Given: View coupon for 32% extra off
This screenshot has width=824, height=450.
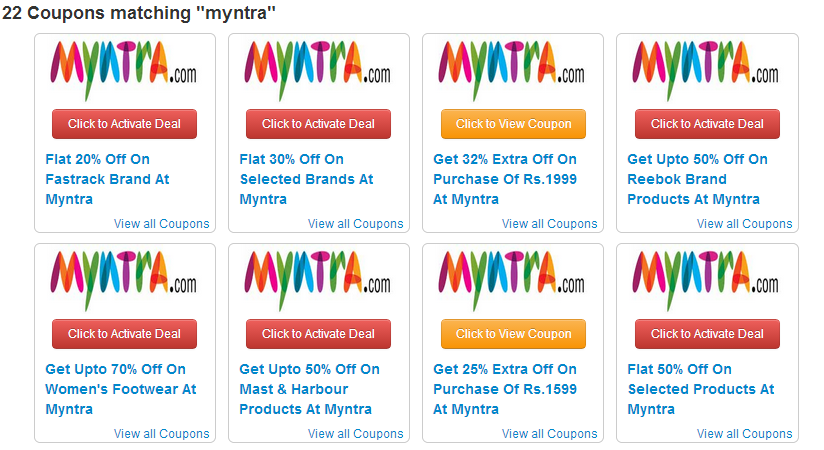Looking at the screenshot, I should click(x=513, y=124).
